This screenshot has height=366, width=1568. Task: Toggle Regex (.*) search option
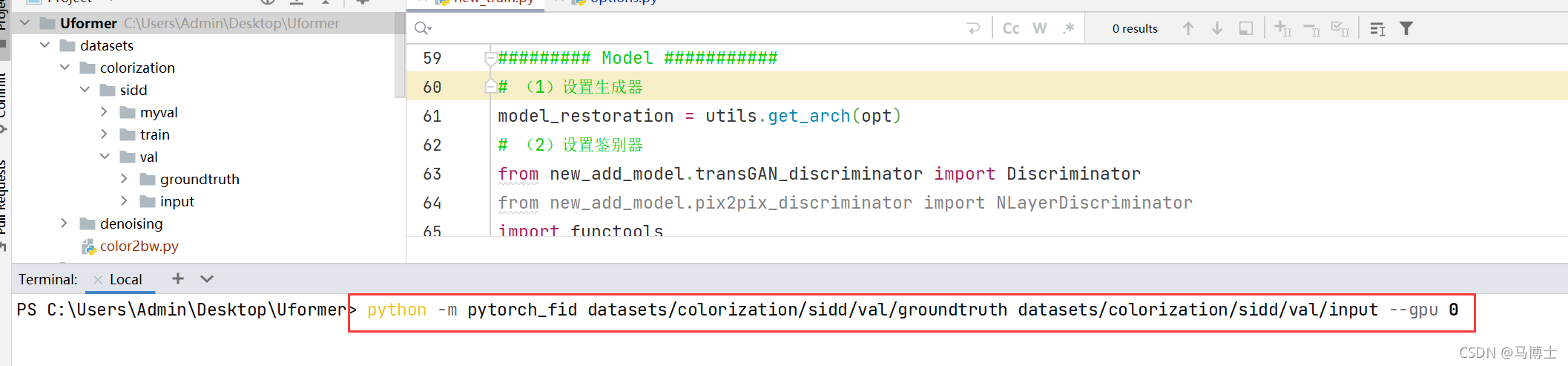pos(1069,28)
